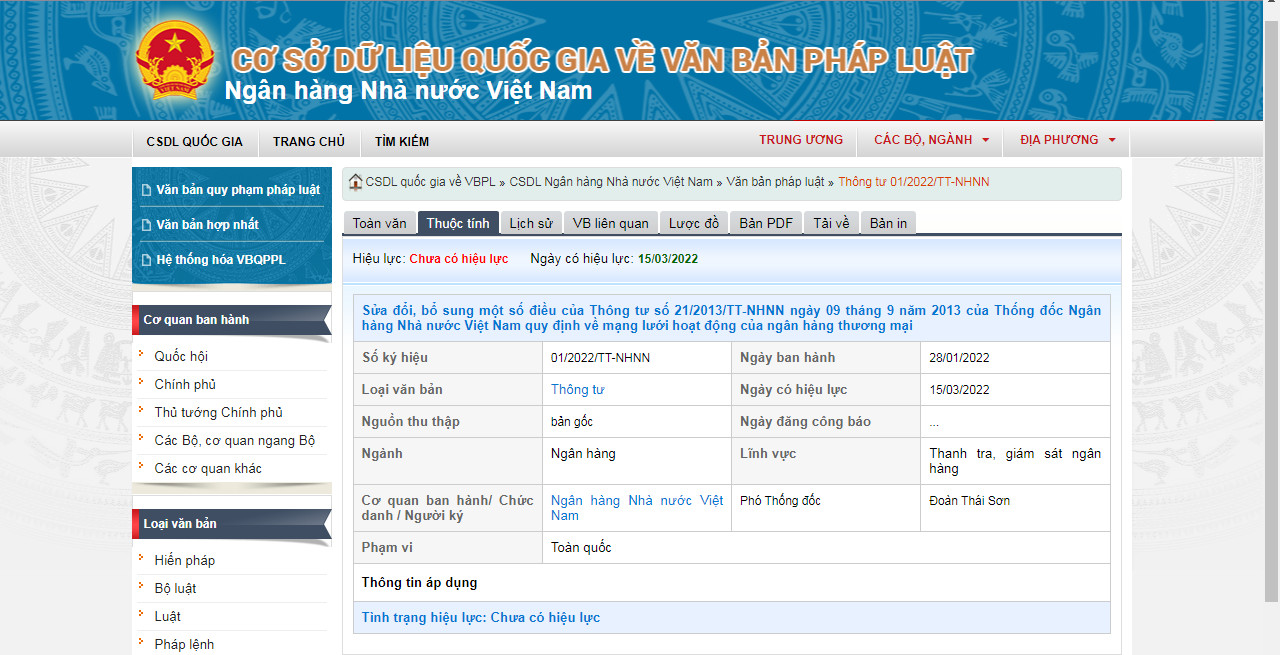Click the Loại văn bản sidebar header
The width and height of the screenshot is (1280, 655).
231,524
